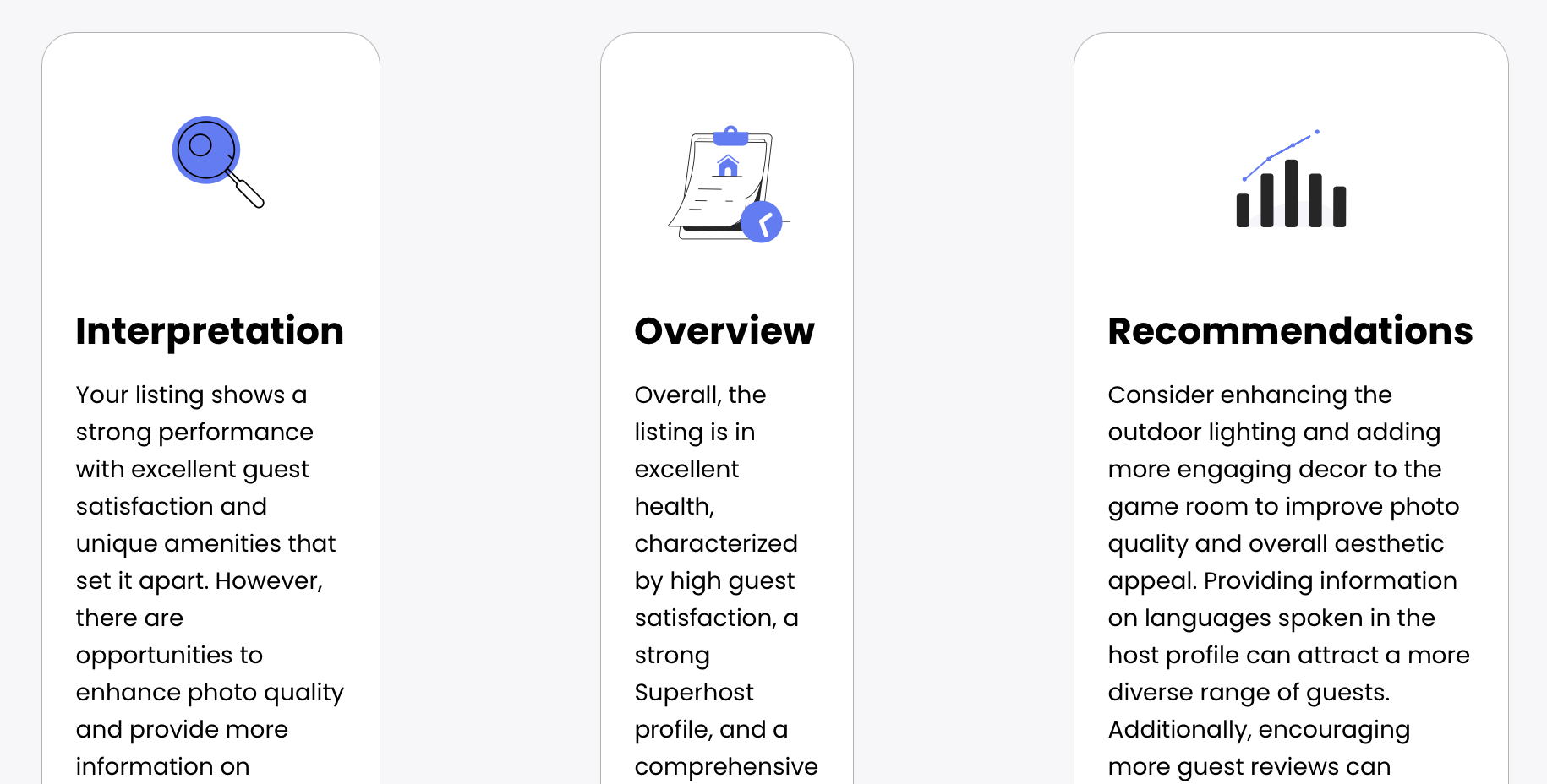Click the blue clip atop the clipboard icon

730,136
